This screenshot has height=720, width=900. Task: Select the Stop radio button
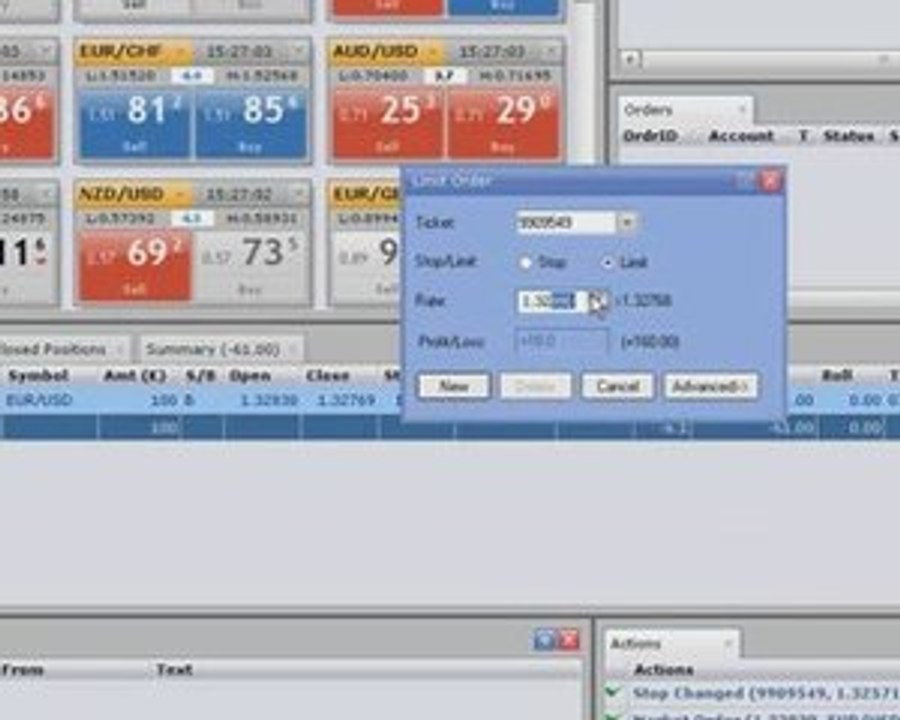pos(526,262)
